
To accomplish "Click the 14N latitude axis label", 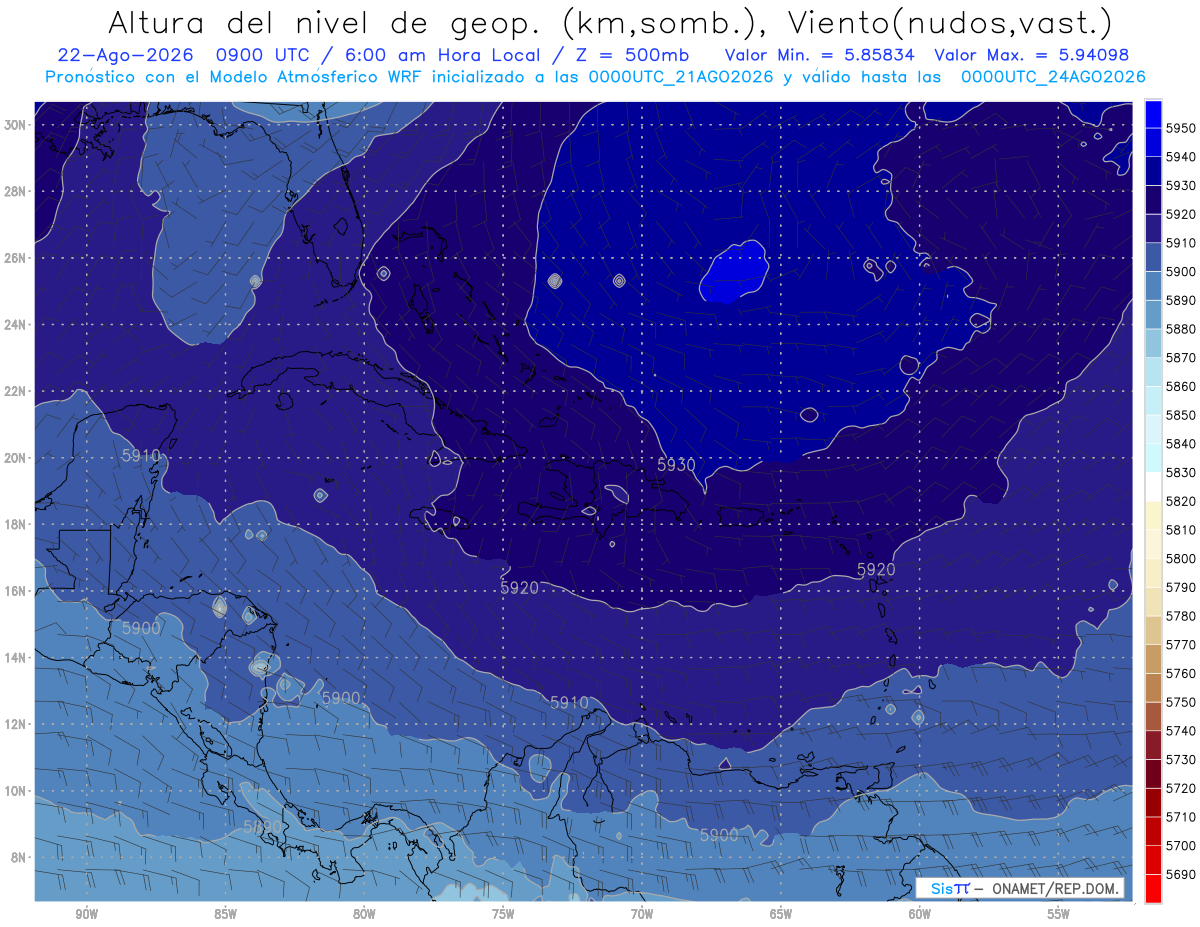I will click(15, 657).
